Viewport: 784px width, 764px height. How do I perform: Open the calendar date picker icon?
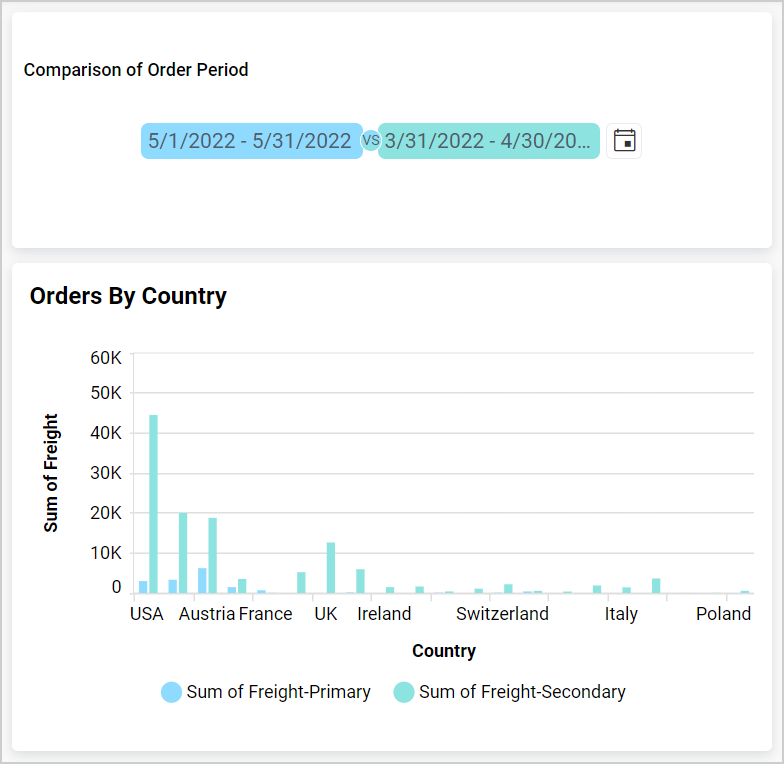(624, 141)
